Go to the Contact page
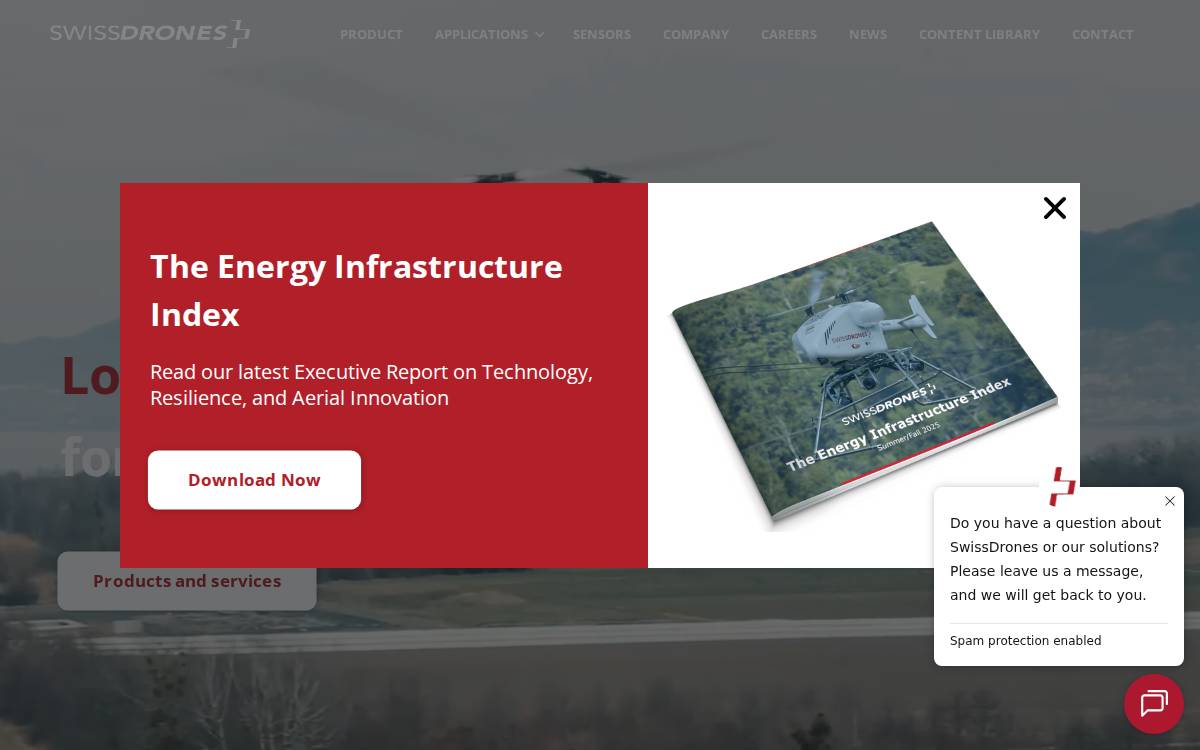The height and width of the screenshot is (750, 1200). pos(1103,34)
